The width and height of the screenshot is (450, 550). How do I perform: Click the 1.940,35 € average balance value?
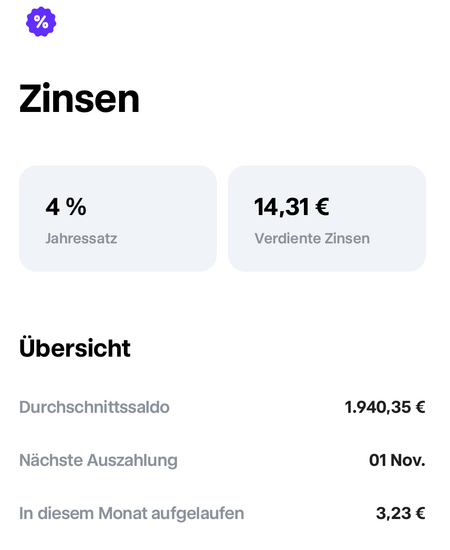coord(385,407)
